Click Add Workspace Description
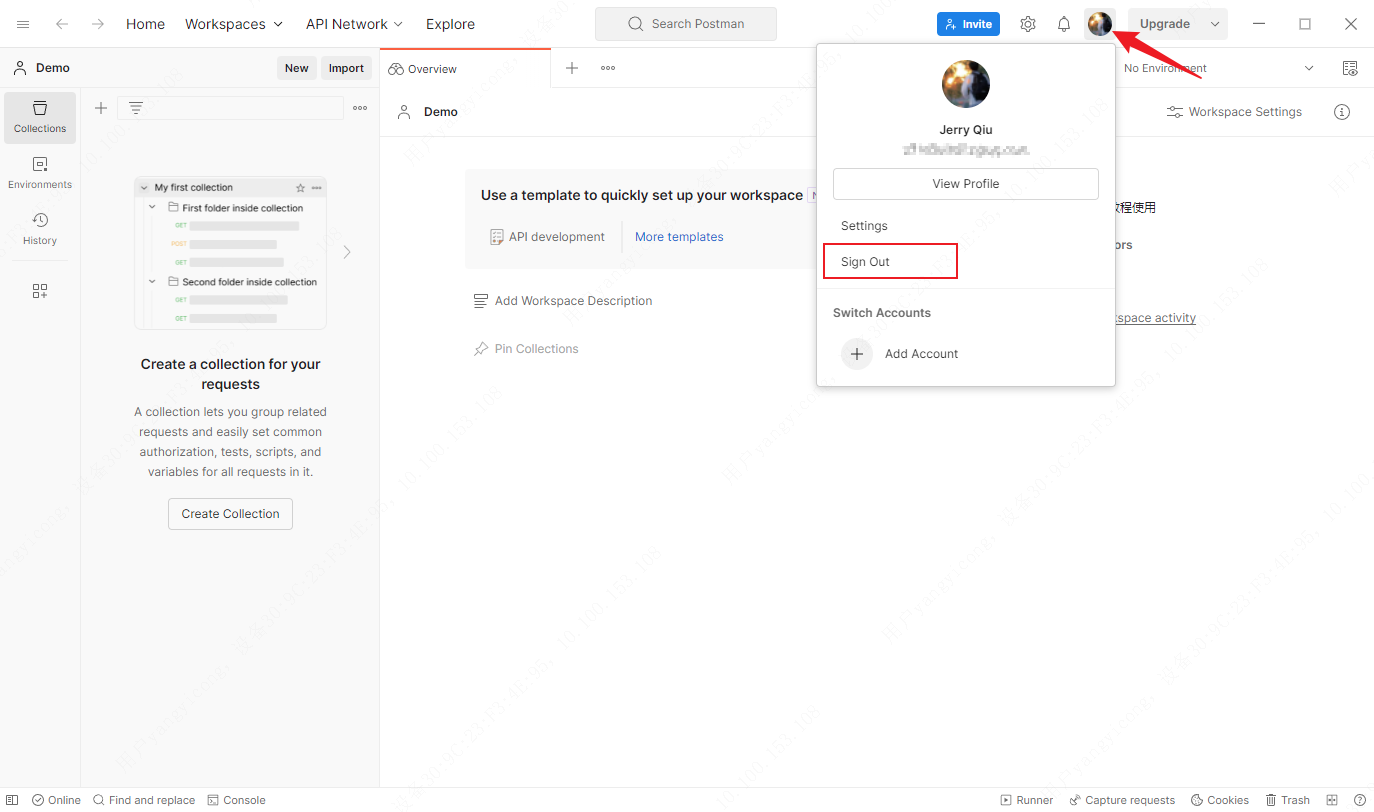 pyautogui.click(x=563, y=301)
